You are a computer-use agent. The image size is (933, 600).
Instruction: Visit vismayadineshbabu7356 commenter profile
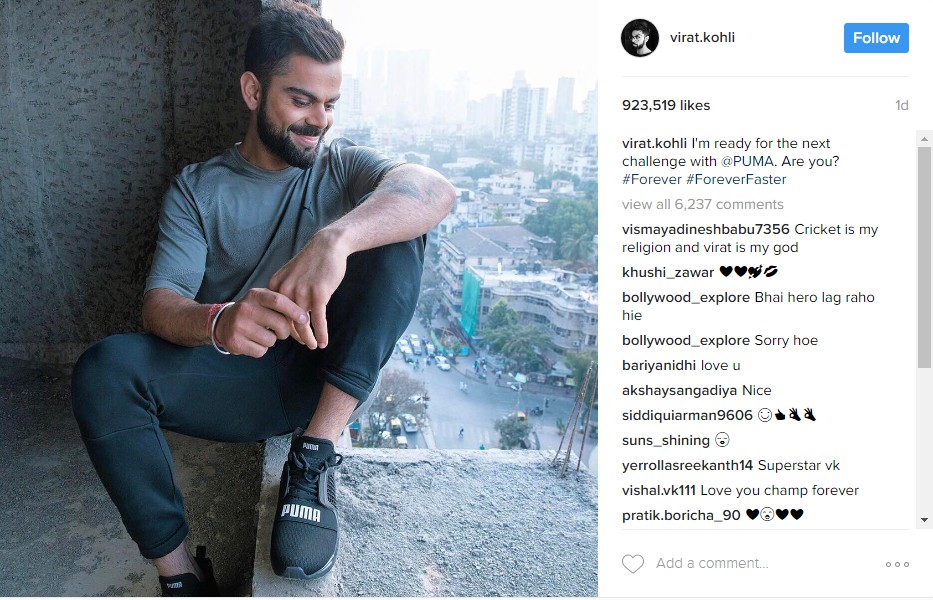pos(706,229)
